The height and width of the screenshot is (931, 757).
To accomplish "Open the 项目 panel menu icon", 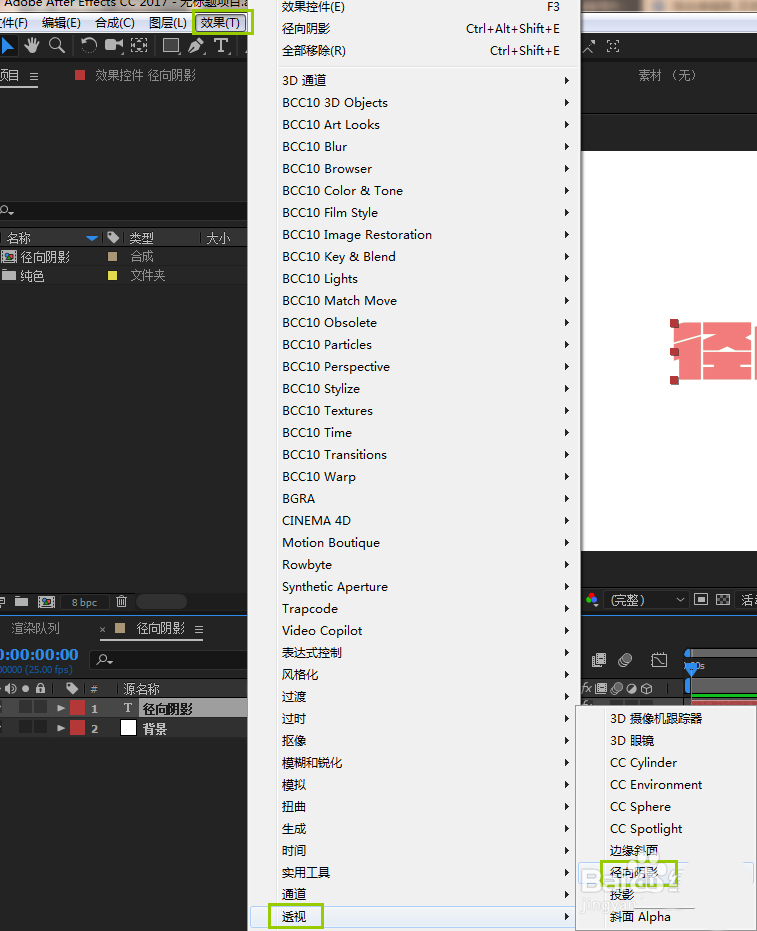I will point(34,77).
